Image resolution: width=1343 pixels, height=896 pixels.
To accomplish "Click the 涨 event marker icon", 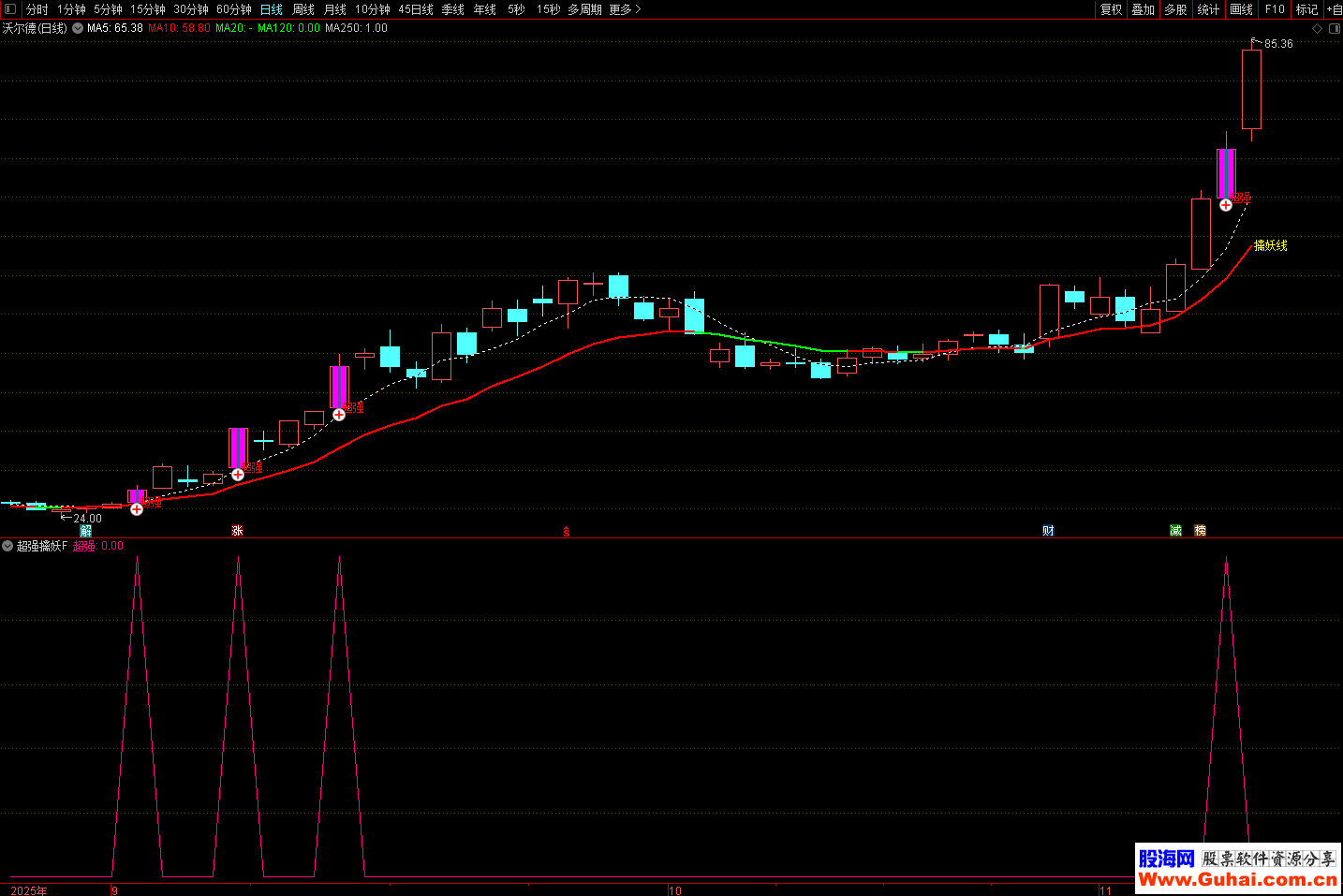I will [238, 531].
